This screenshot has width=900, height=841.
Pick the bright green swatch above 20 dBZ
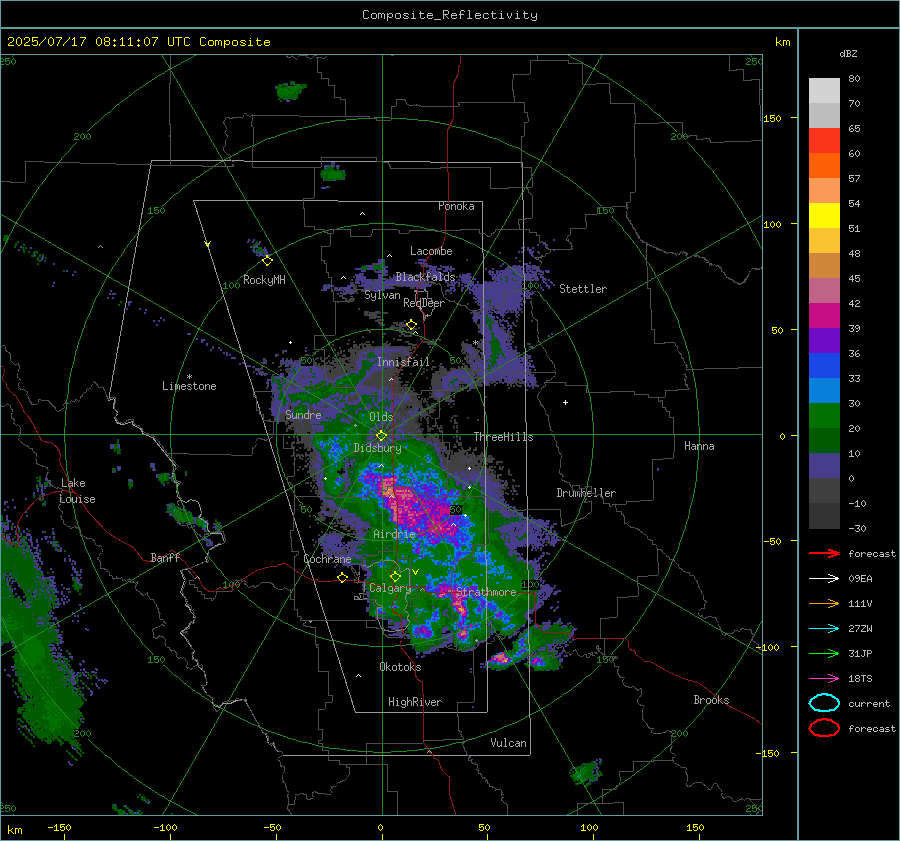(x=824, y=416)
